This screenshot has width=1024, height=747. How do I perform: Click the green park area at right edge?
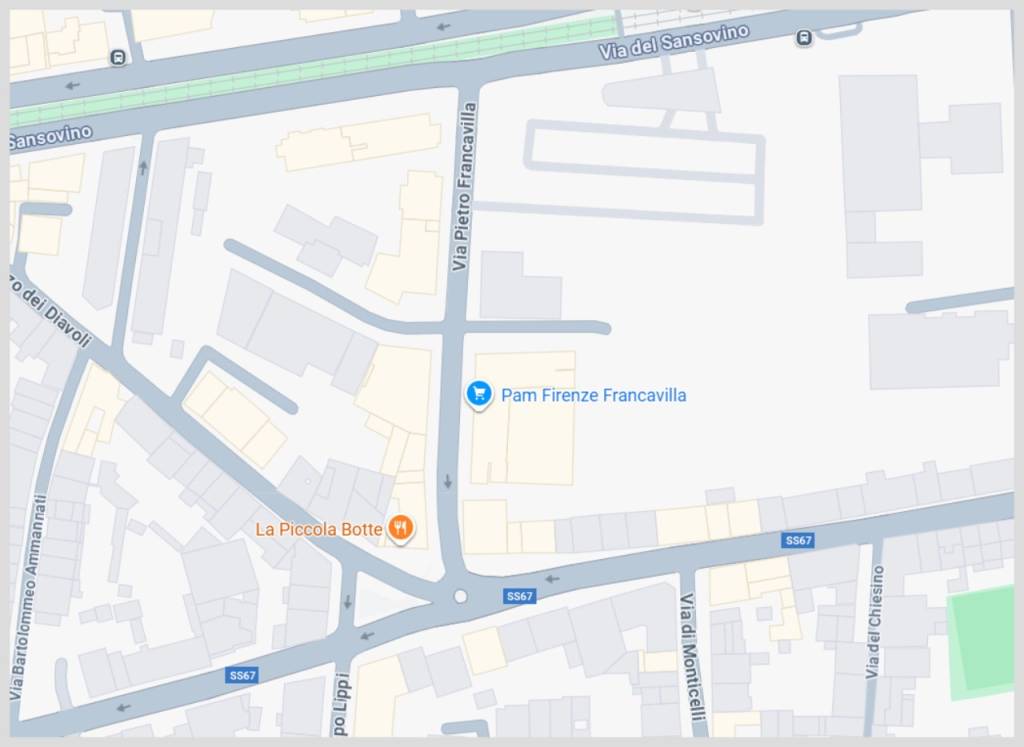(x=981, y=640)
